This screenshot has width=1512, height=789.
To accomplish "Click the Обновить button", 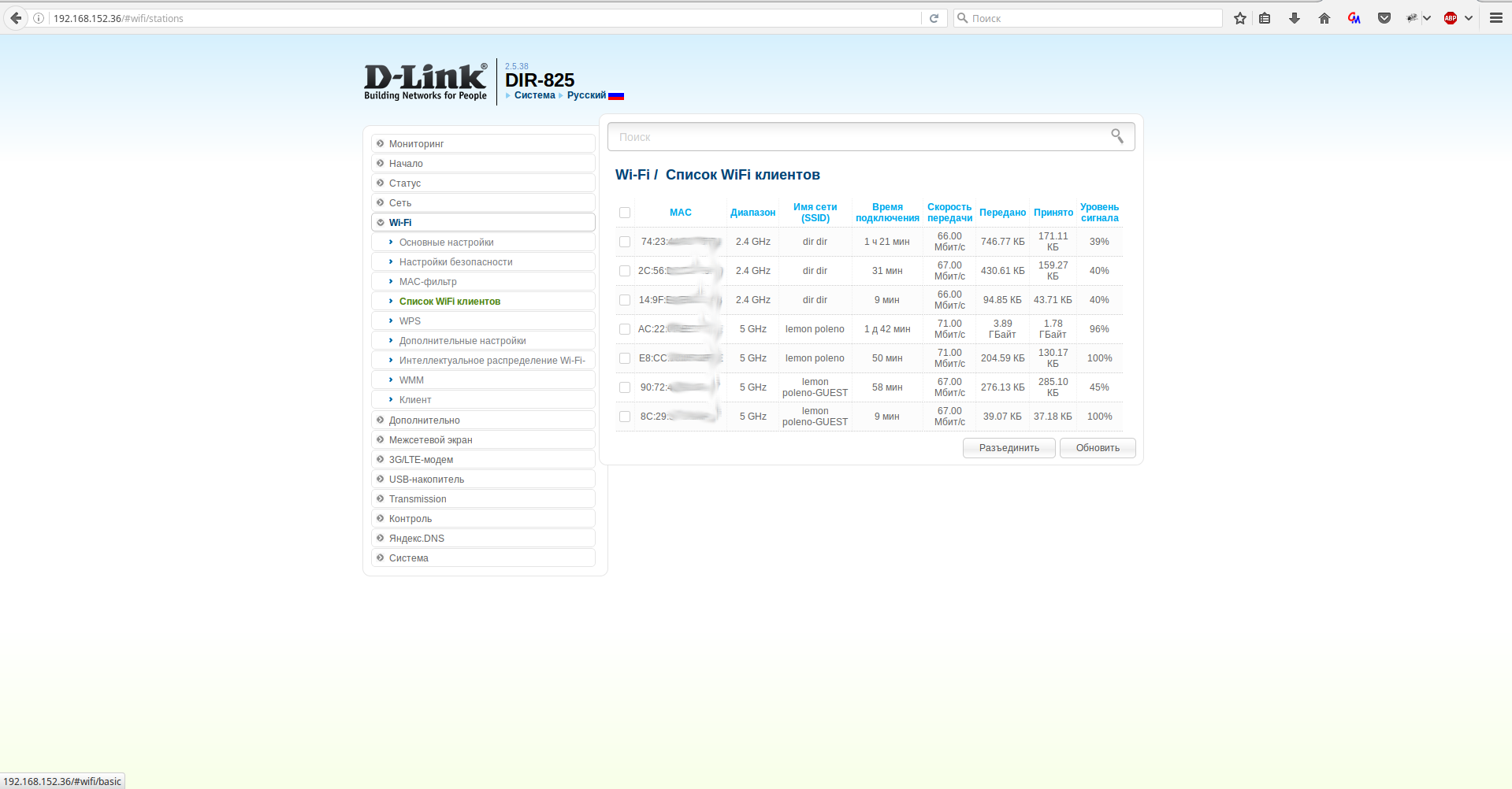I will [x=1098, y=448].
